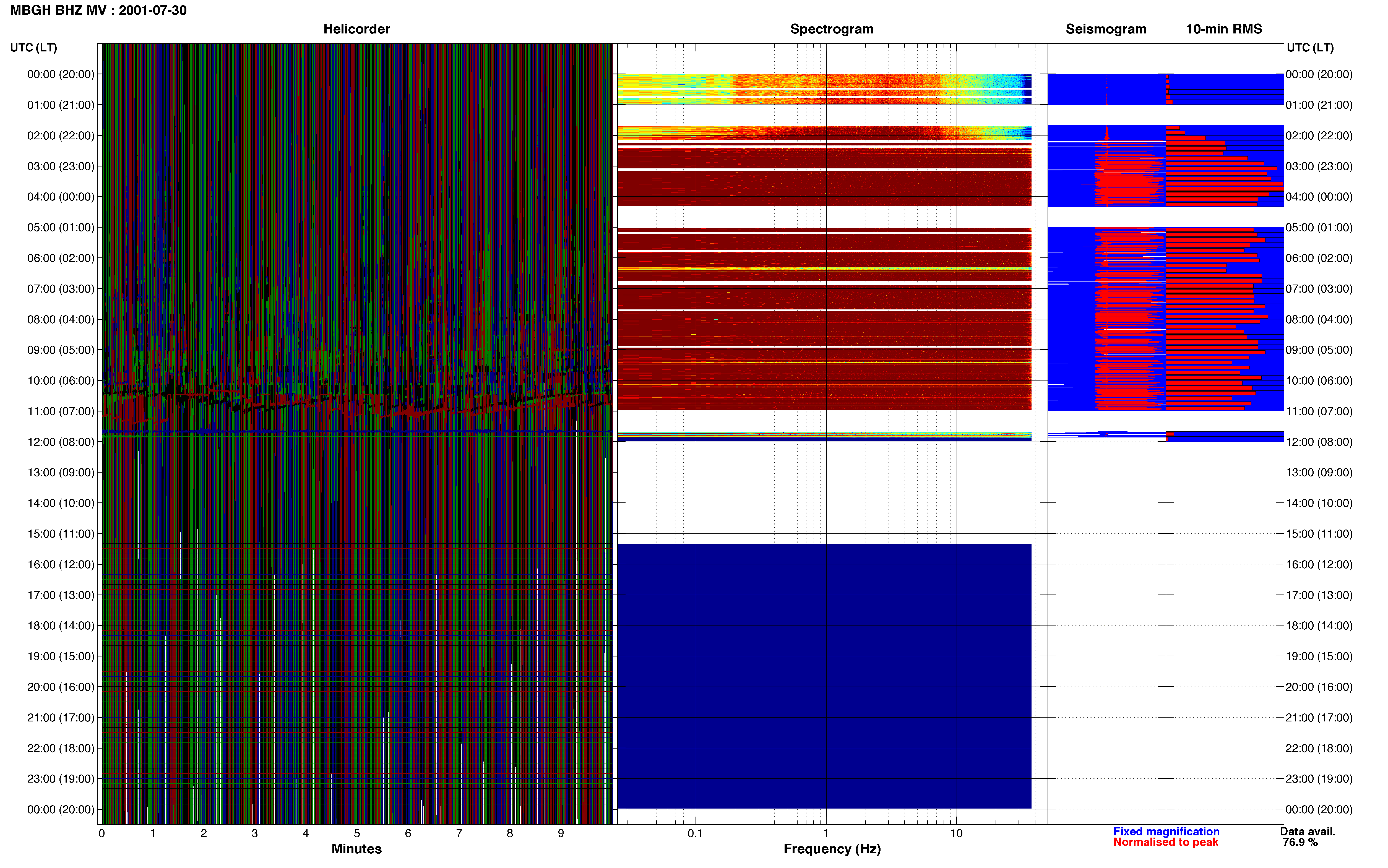Click the left axis label '18:00 (14:00)'
1388x868 pixels.
(x=61, y=626)
